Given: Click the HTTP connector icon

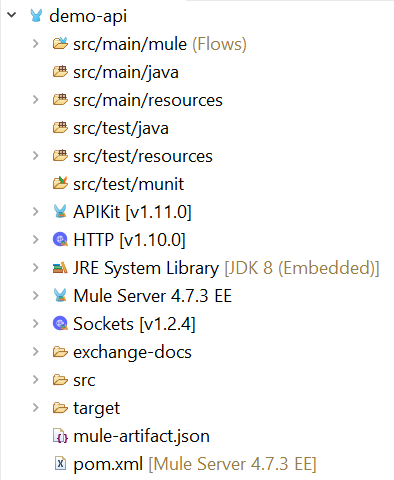Looking at the screenshot, I should pos(60,239).
